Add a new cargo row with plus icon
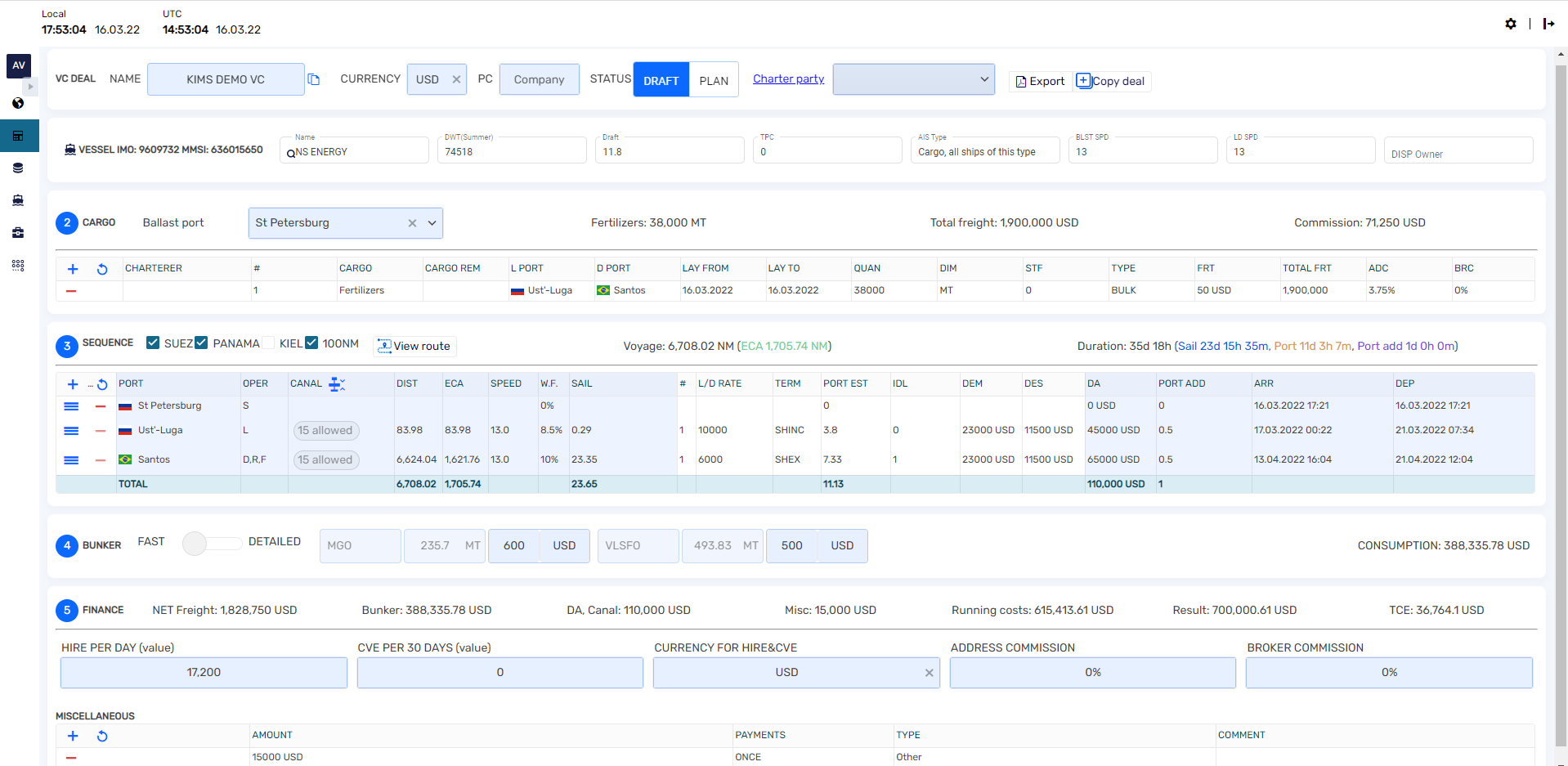The width and height of the screenshot is (1568, 766). (73, 269)
